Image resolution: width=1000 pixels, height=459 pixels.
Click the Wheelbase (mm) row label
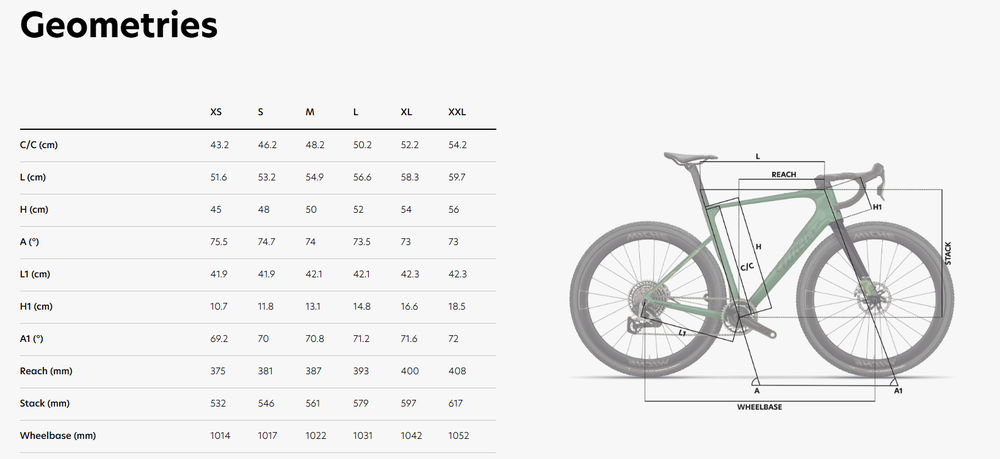(57, 436)
